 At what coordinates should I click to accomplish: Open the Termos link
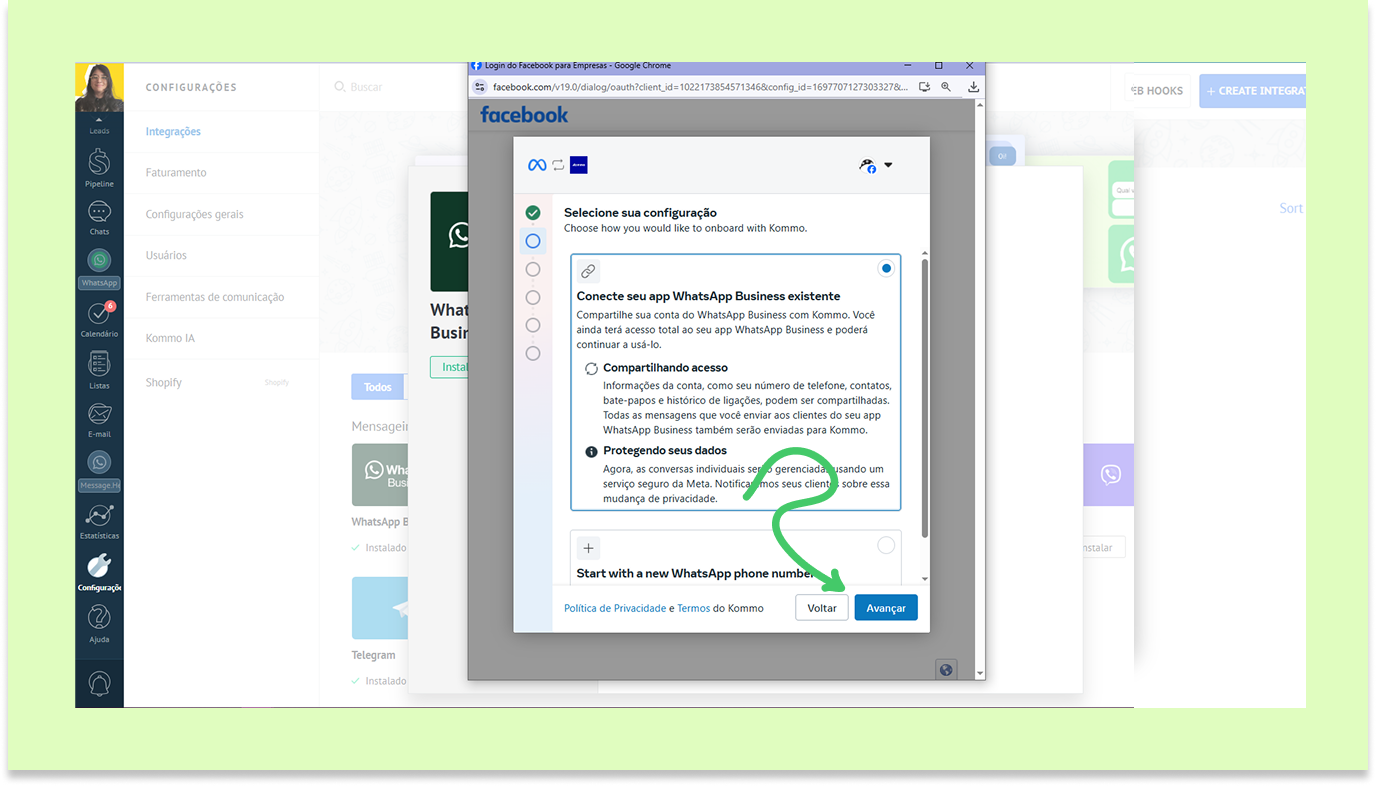click(693, 608)
